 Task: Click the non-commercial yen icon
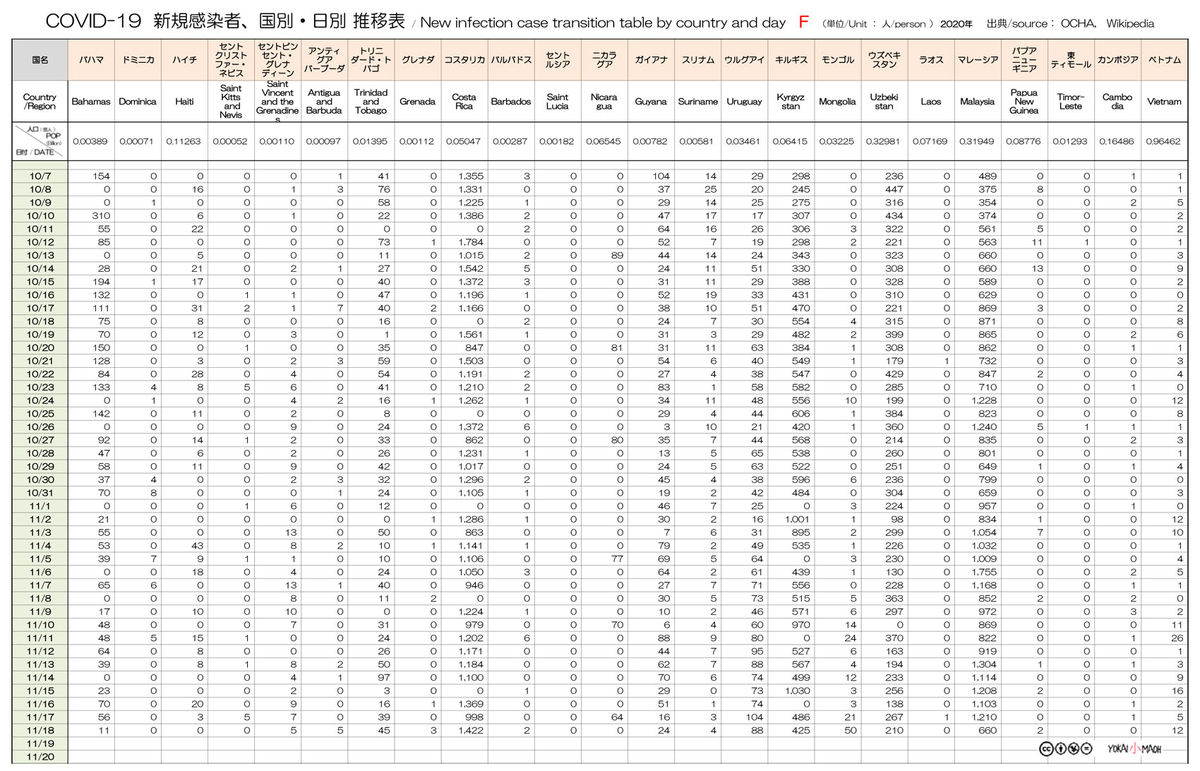click(1075, 749)
